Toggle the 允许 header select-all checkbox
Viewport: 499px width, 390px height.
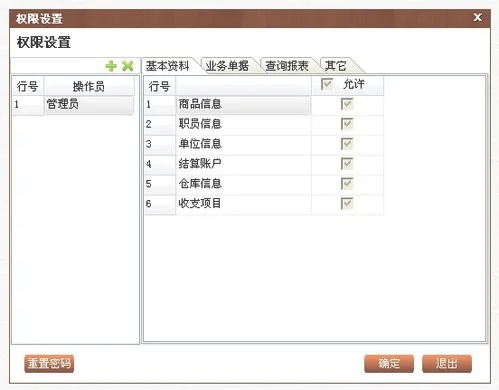coord(327,84)
